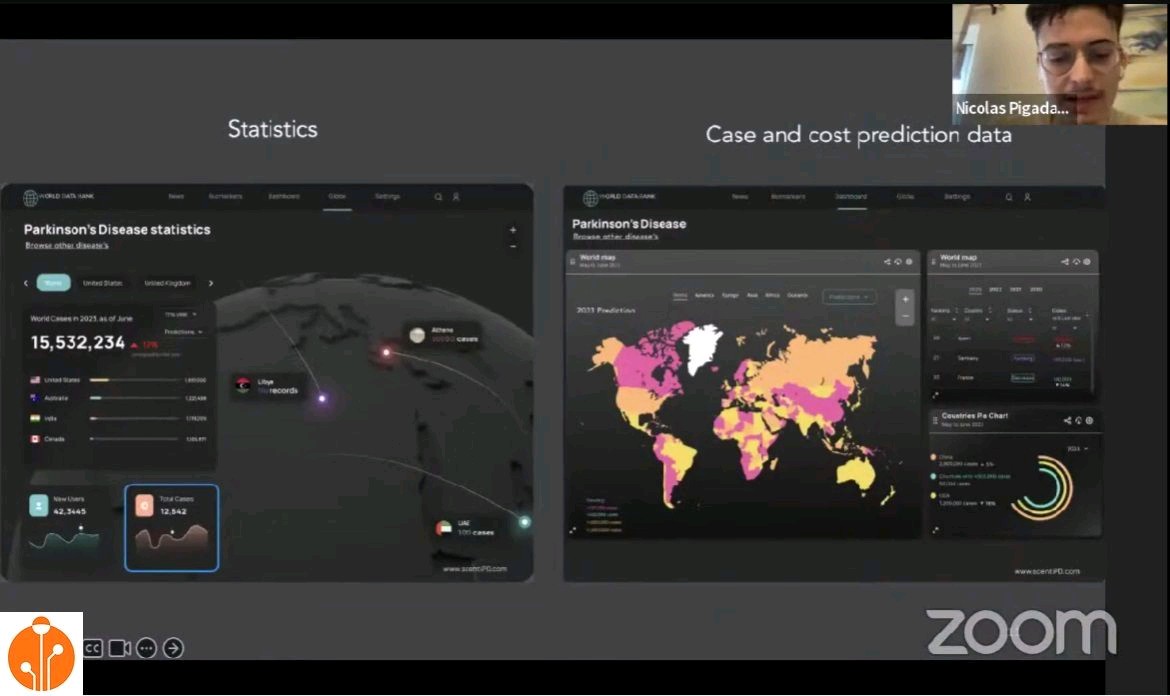Click the video camera icon in bottom toolbar

[119, 648]
